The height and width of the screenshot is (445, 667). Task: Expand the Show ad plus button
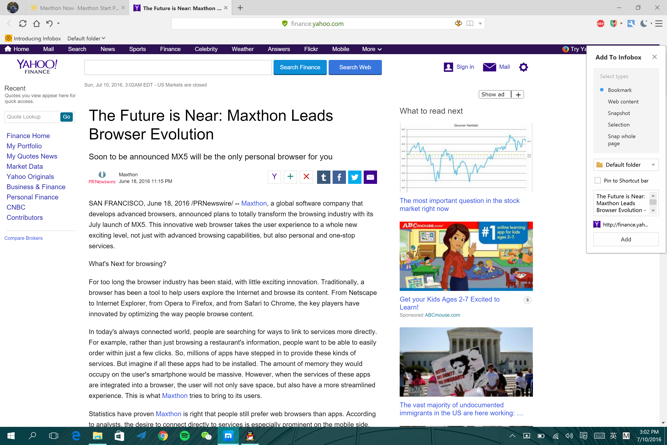tap(518, 94)
